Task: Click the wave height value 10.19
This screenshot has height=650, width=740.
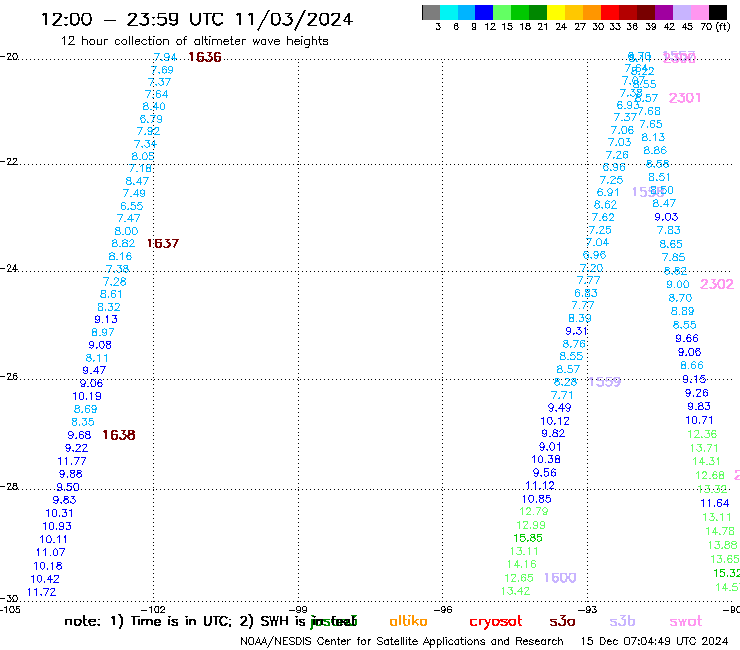Action: point(87,397)
